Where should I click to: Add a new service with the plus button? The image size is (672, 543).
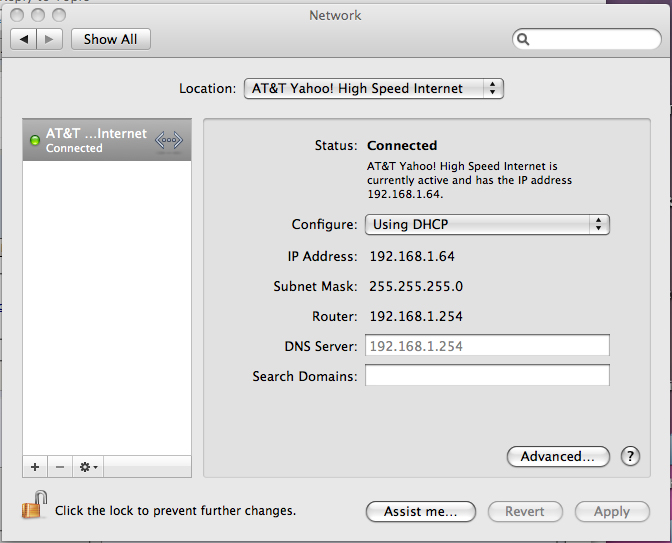[x=35, y=467]
